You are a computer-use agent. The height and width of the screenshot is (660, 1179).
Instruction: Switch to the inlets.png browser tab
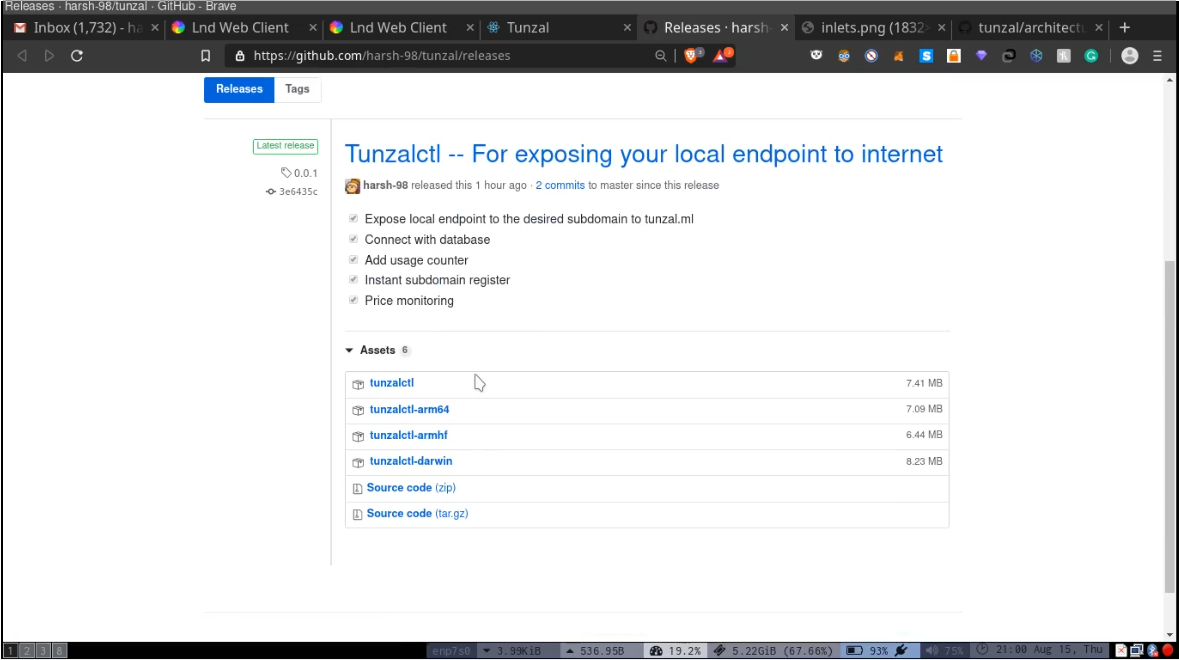(872, 28)
